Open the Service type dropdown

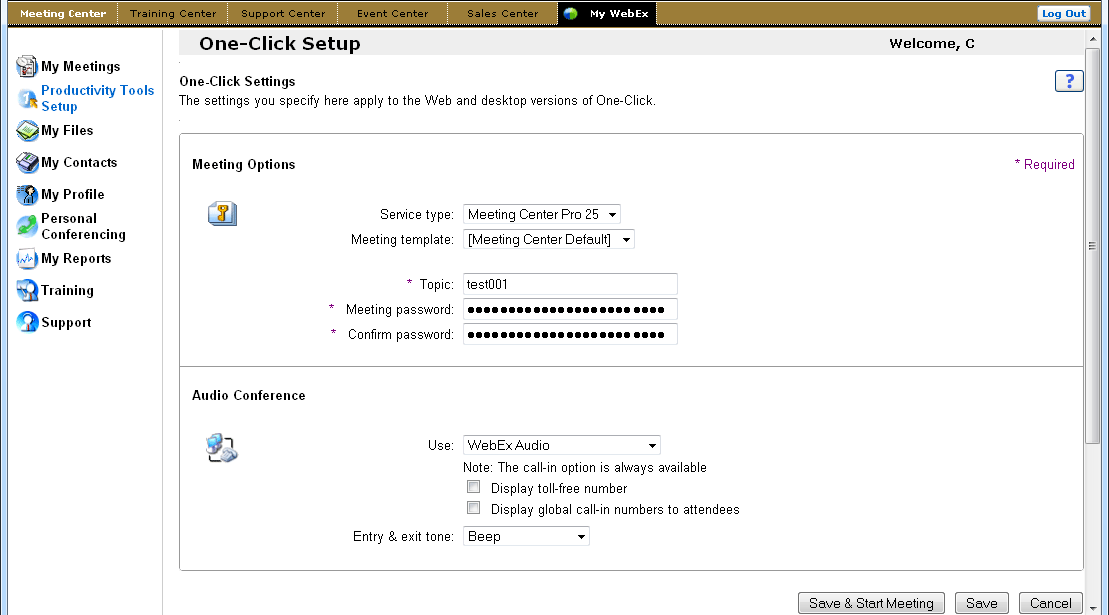(x=542, y=214)
